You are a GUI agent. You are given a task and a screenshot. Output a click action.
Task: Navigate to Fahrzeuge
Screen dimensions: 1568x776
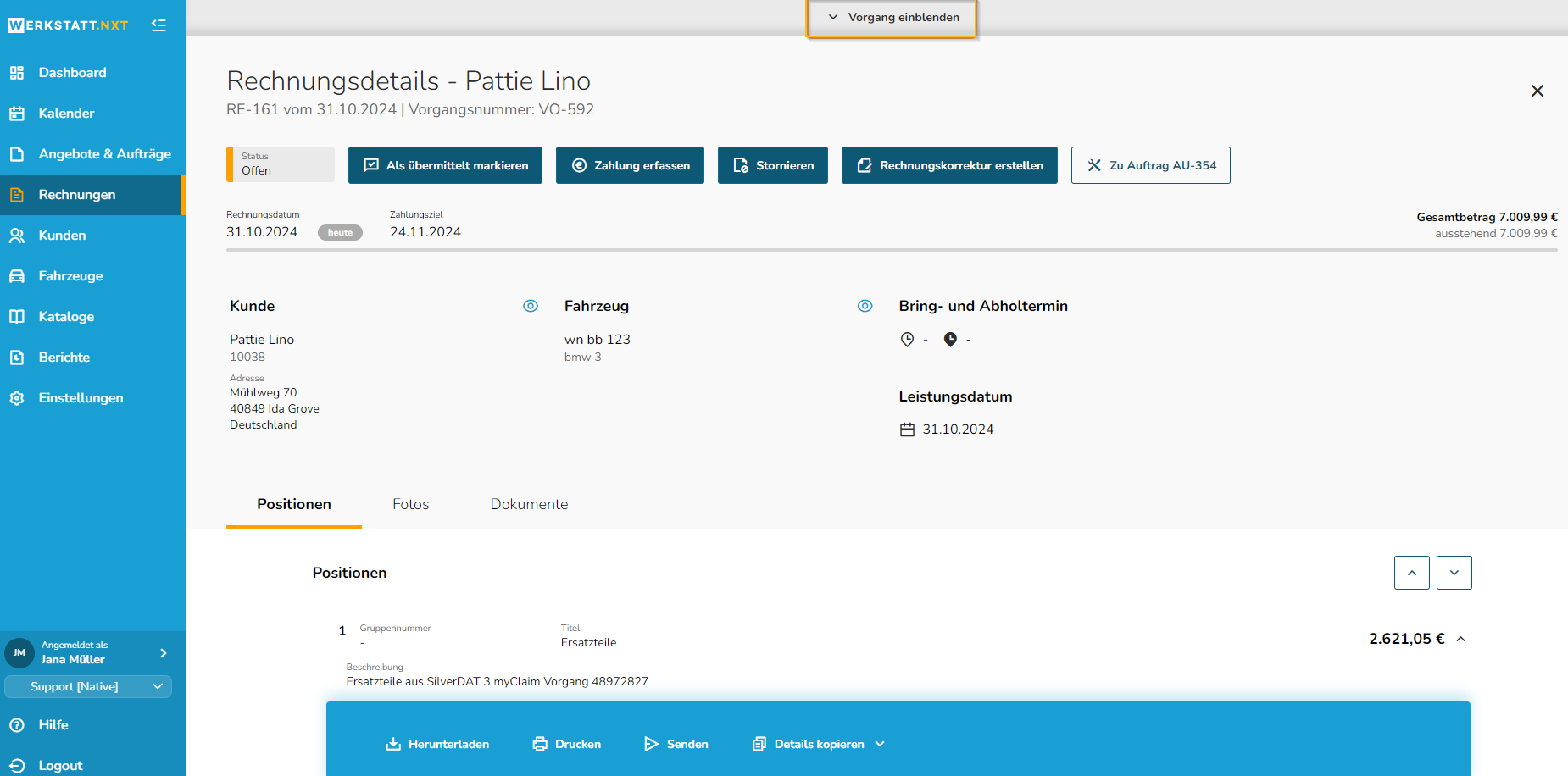pos(92,276)
